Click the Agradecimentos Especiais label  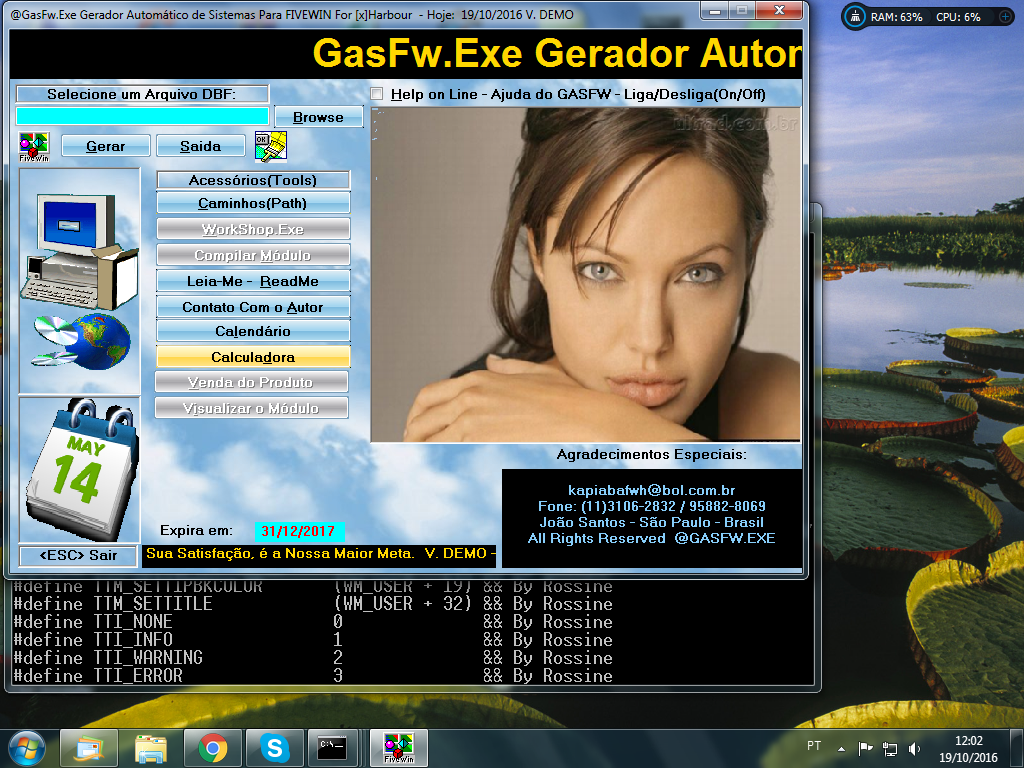[651, 455]
